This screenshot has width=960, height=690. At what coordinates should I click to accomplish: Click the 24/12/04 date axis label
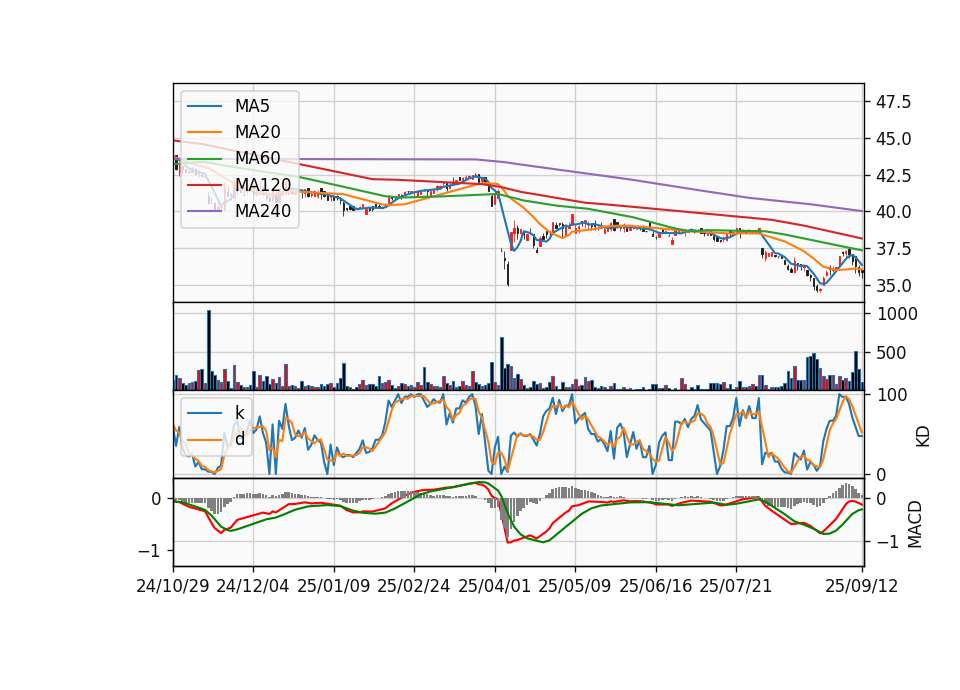[252, 586]
